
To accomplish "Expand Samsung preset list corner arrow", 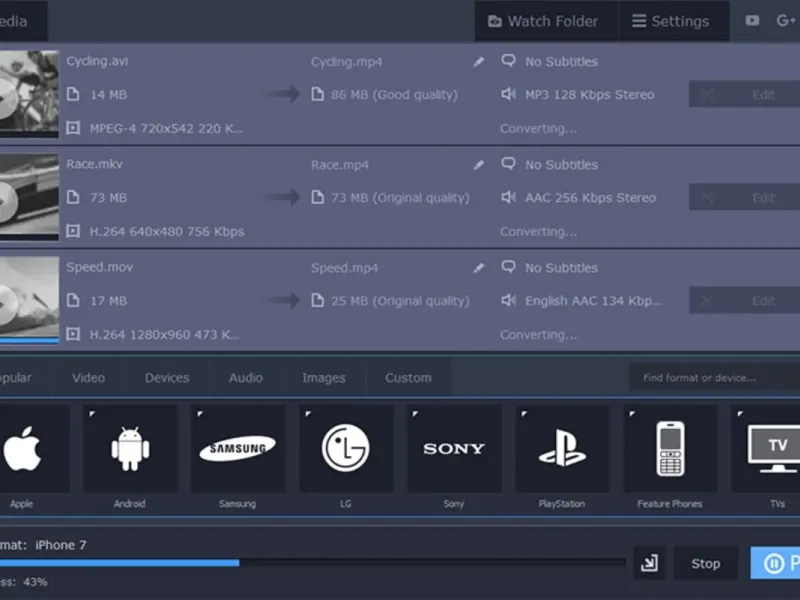I will click(200, 414).
